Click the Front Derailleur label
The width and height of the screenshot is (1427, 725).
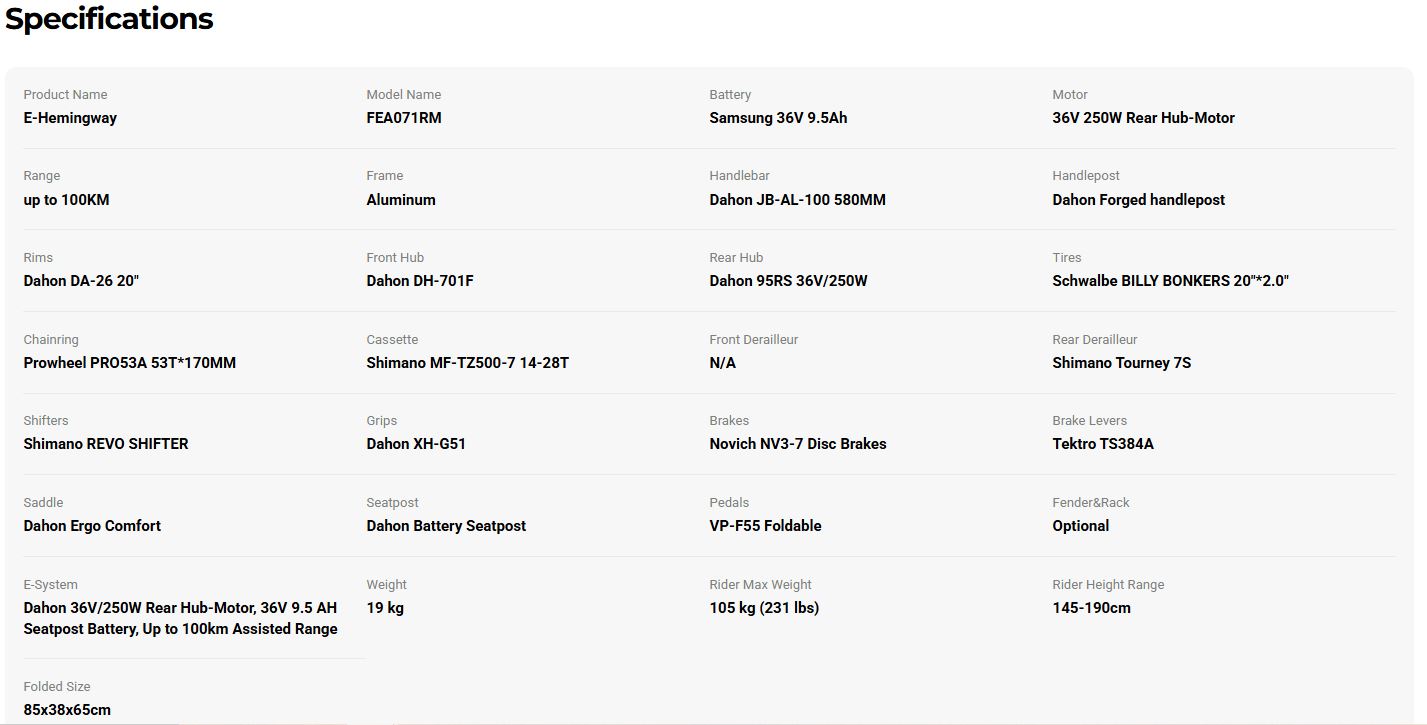coord(753,340)
